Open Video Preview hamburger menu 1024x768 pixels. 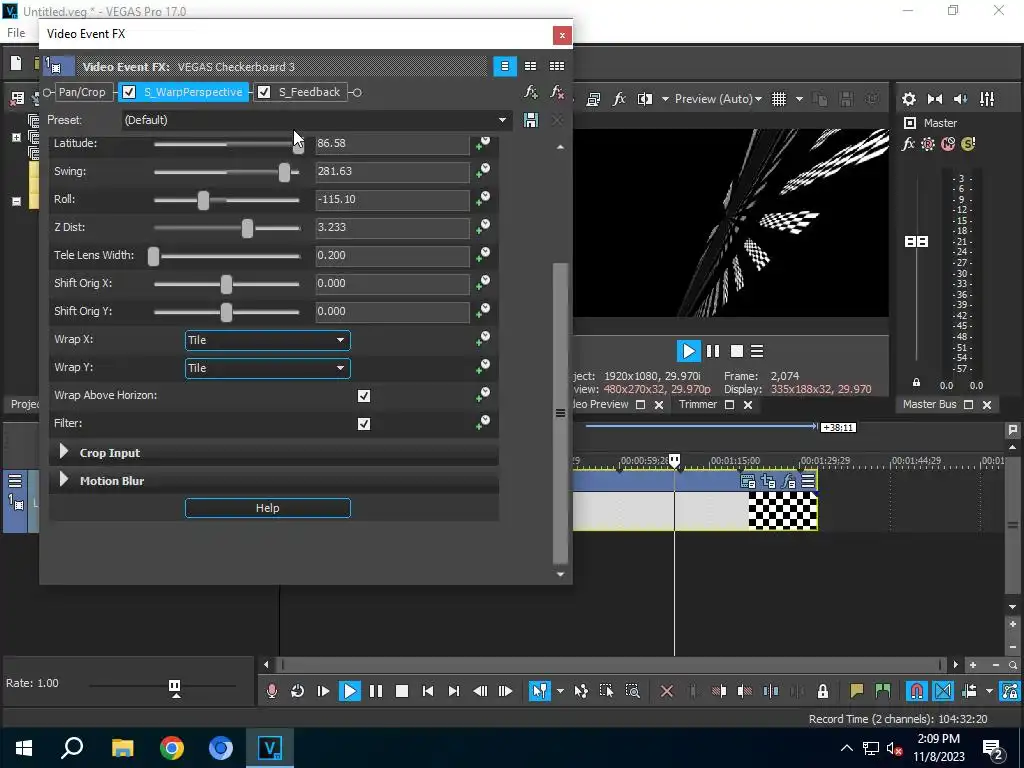pos(758,351)
